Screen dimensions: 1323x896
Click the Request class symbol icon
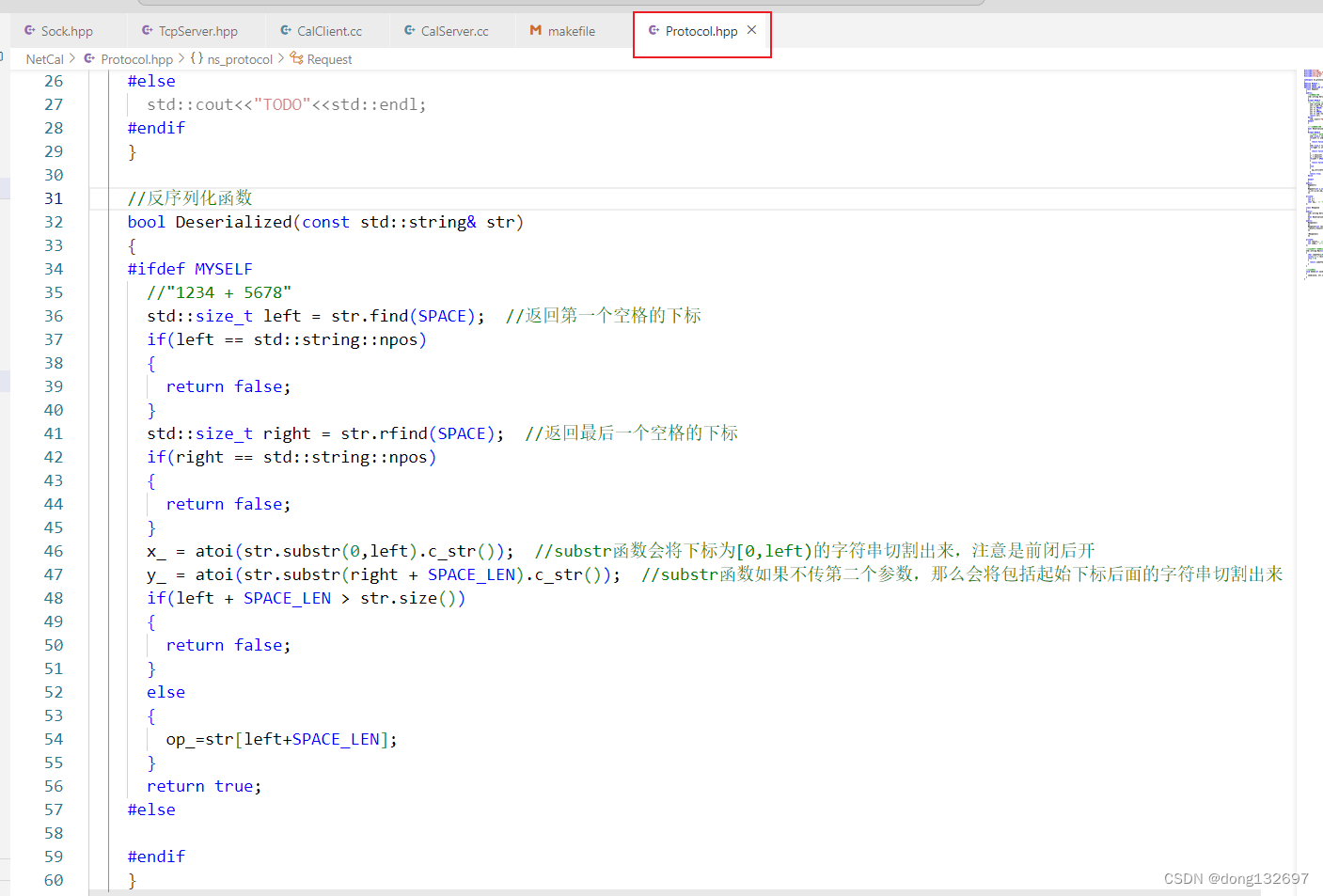pos(296,58)
